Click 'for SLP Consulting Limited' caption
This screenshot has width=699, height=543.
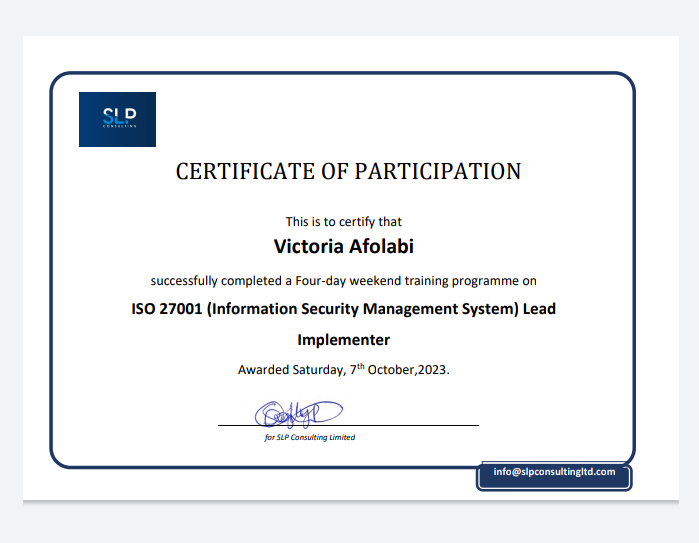(x=310, y=437)
